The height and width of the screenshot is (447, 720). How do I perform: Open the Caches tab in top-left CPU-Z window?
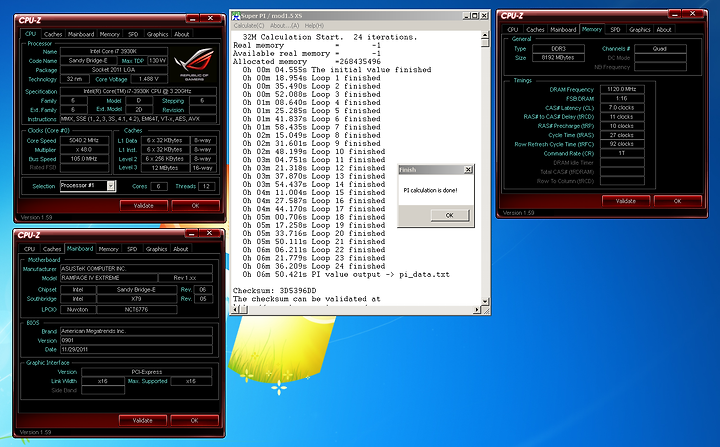(53, 34)
